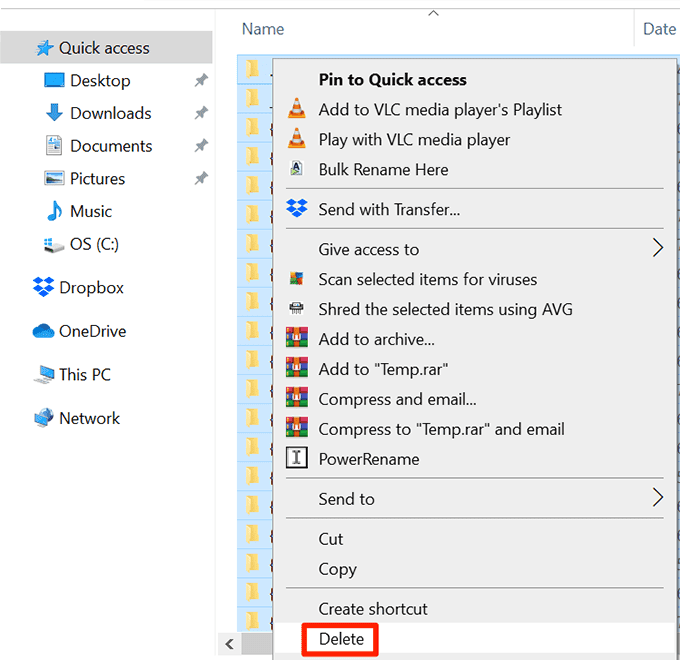
Task: Choose Cut in the context menu
Action: (331, 539)
